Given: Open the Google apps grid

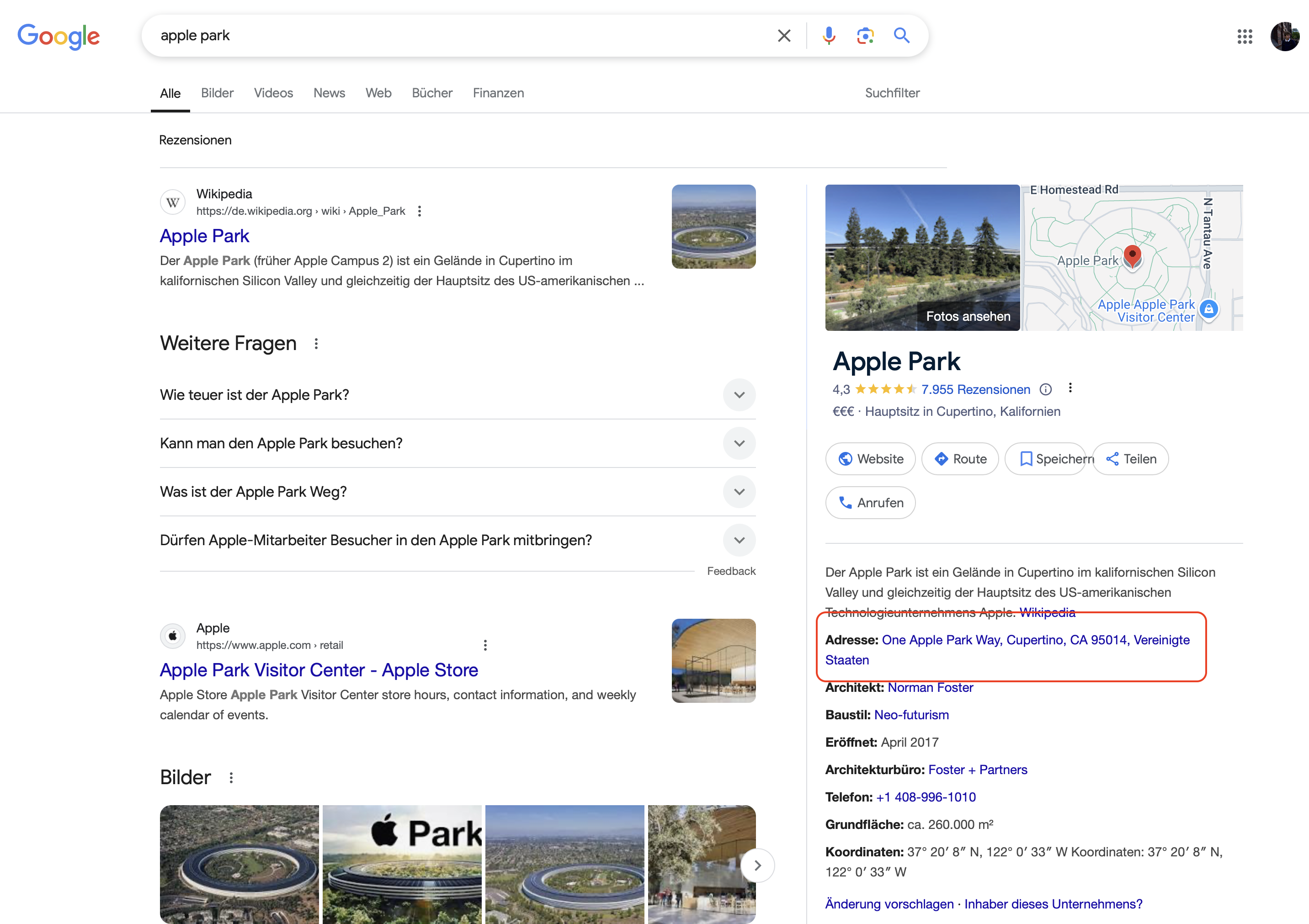Looking at the screenshot, I should point(1245,37).
